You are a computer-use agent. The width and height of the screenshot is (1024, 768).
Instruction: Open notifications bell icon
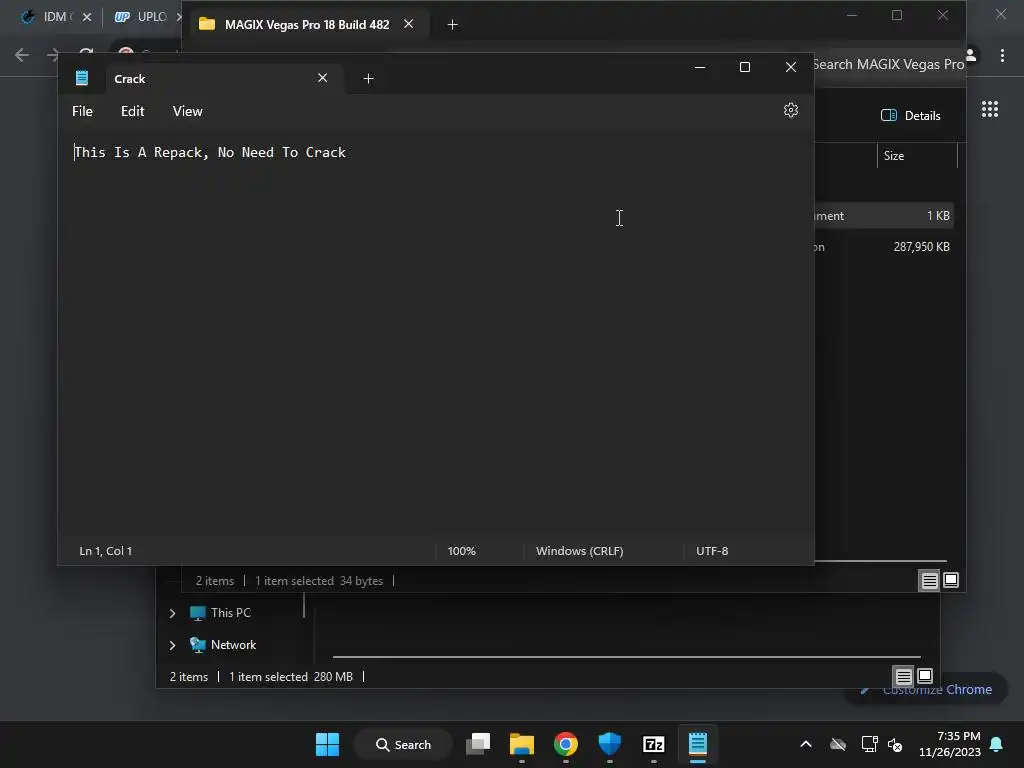(x=996, y=744)
